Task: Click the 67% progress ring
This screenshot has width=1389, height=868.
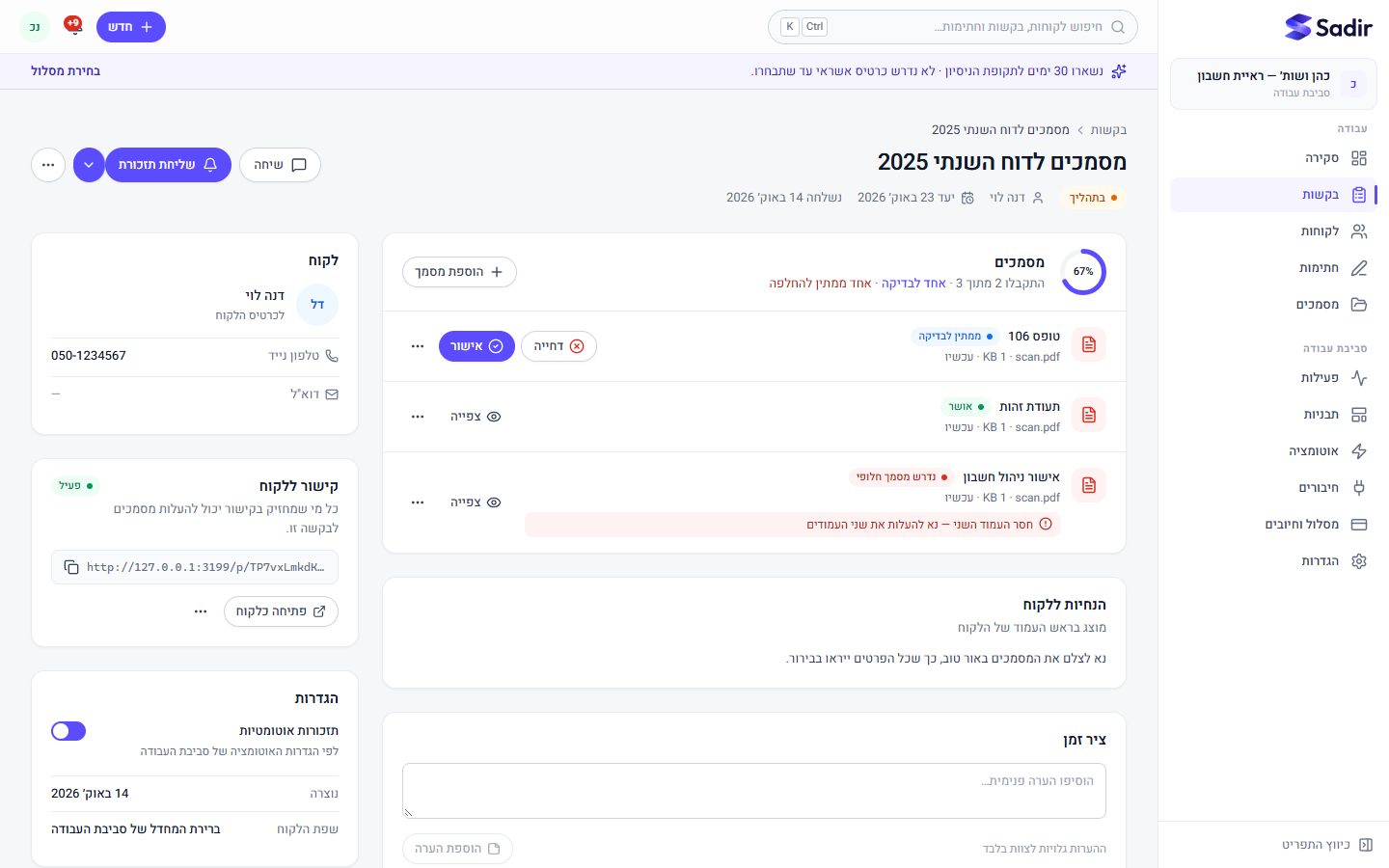Action: pyautogui.click(x=1083, y=272)
